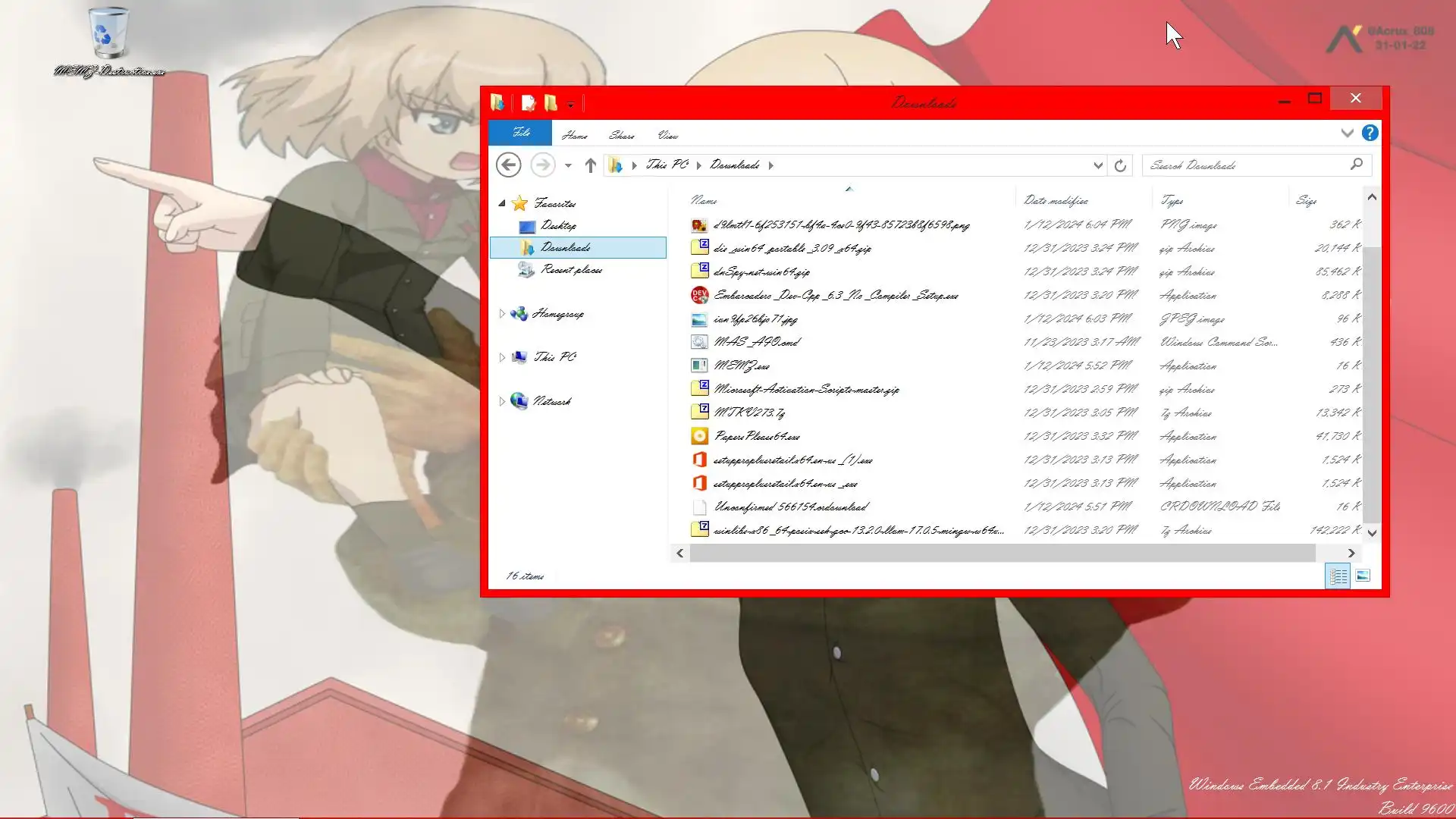Click the New Folder quick access icon

click(x=551, y=102)
